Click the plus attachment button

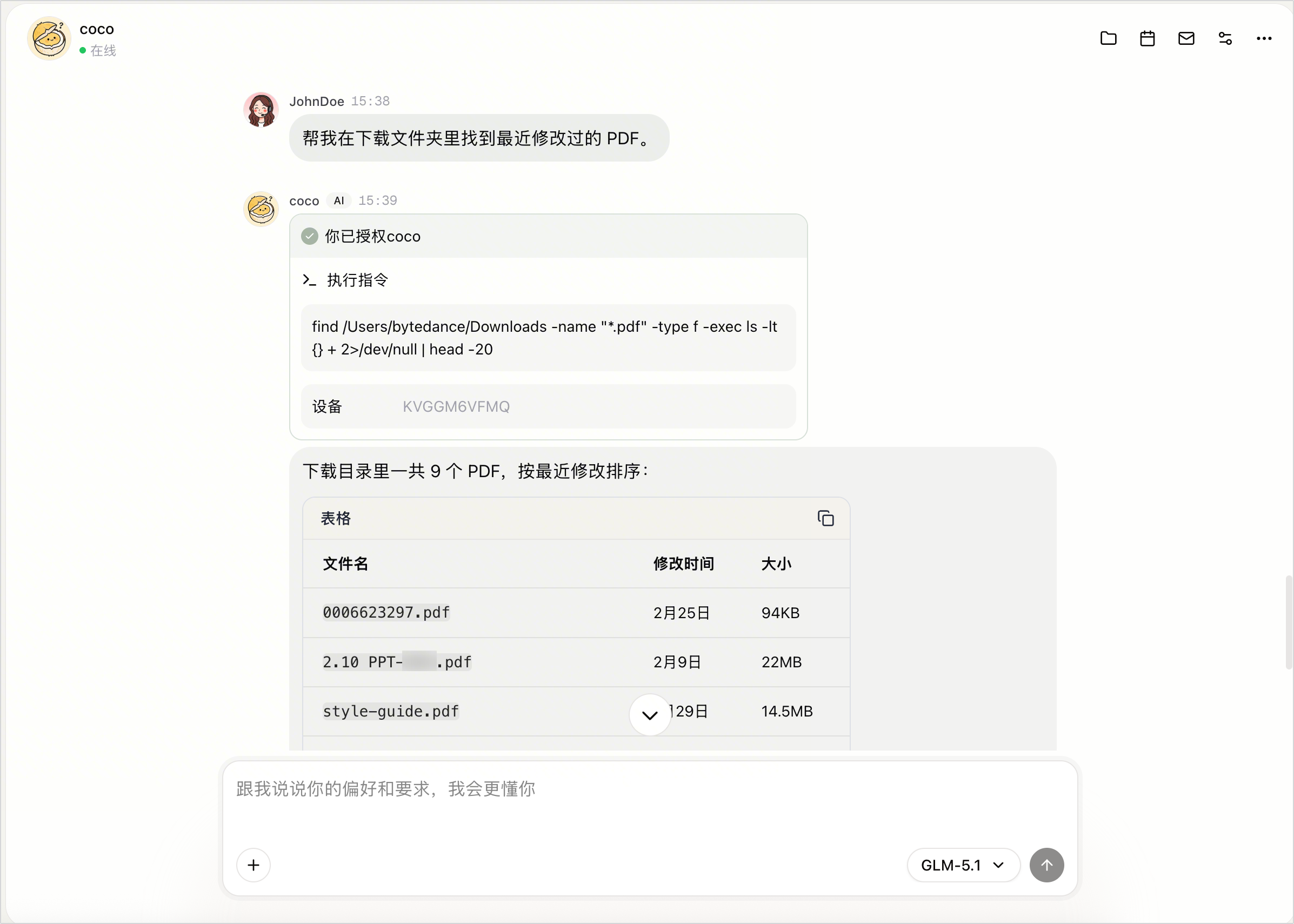pyautogui.click(x=253, y=865)
